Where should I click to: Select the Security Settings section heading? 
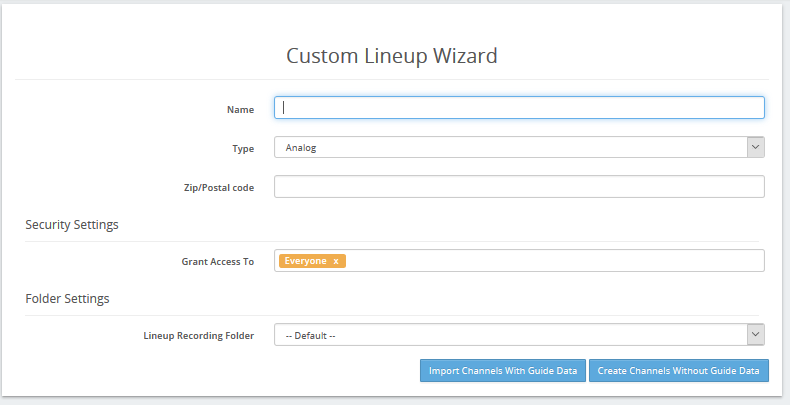72,224
